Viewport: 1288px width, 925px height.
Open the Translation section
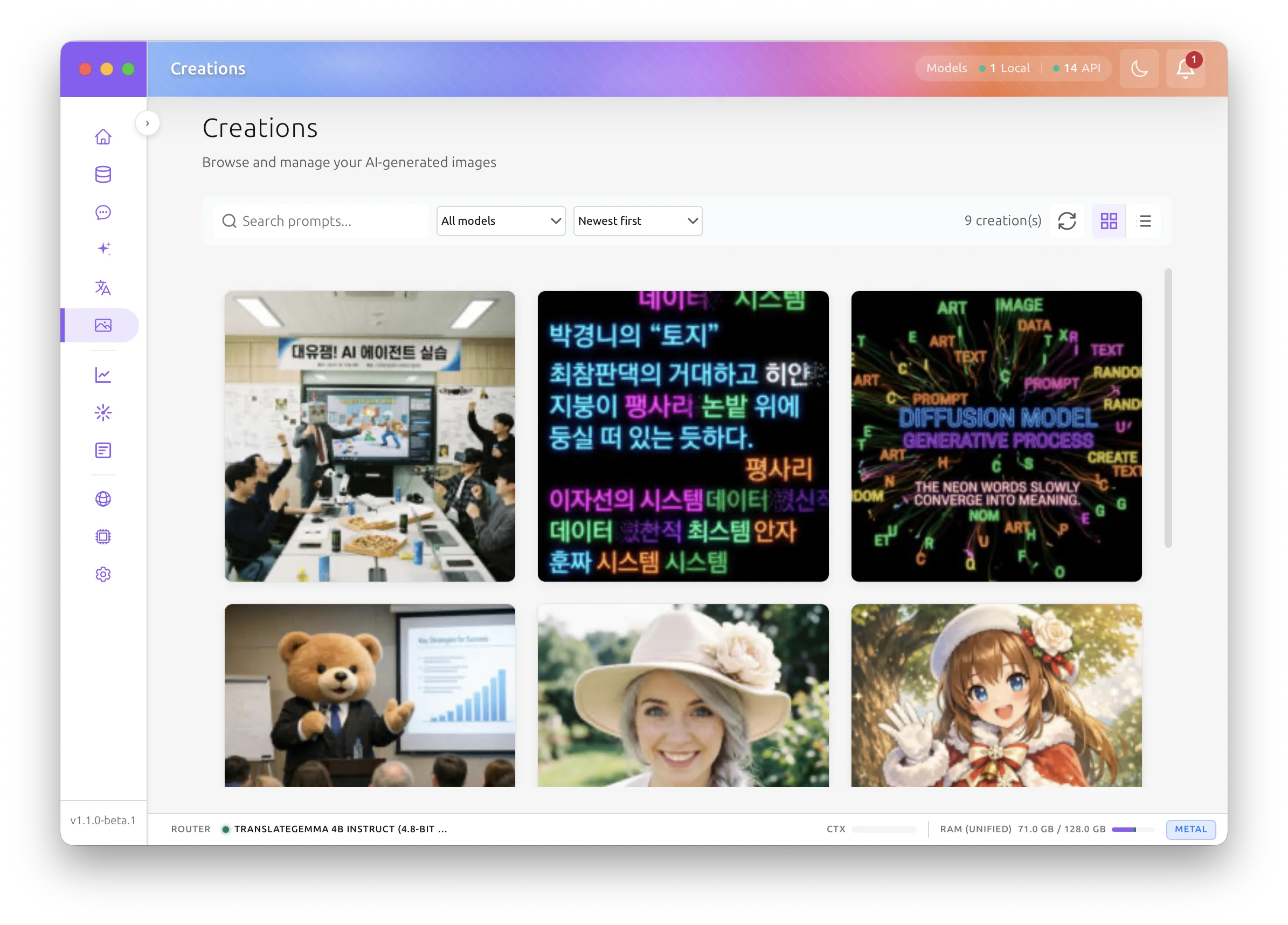[103, 288]
